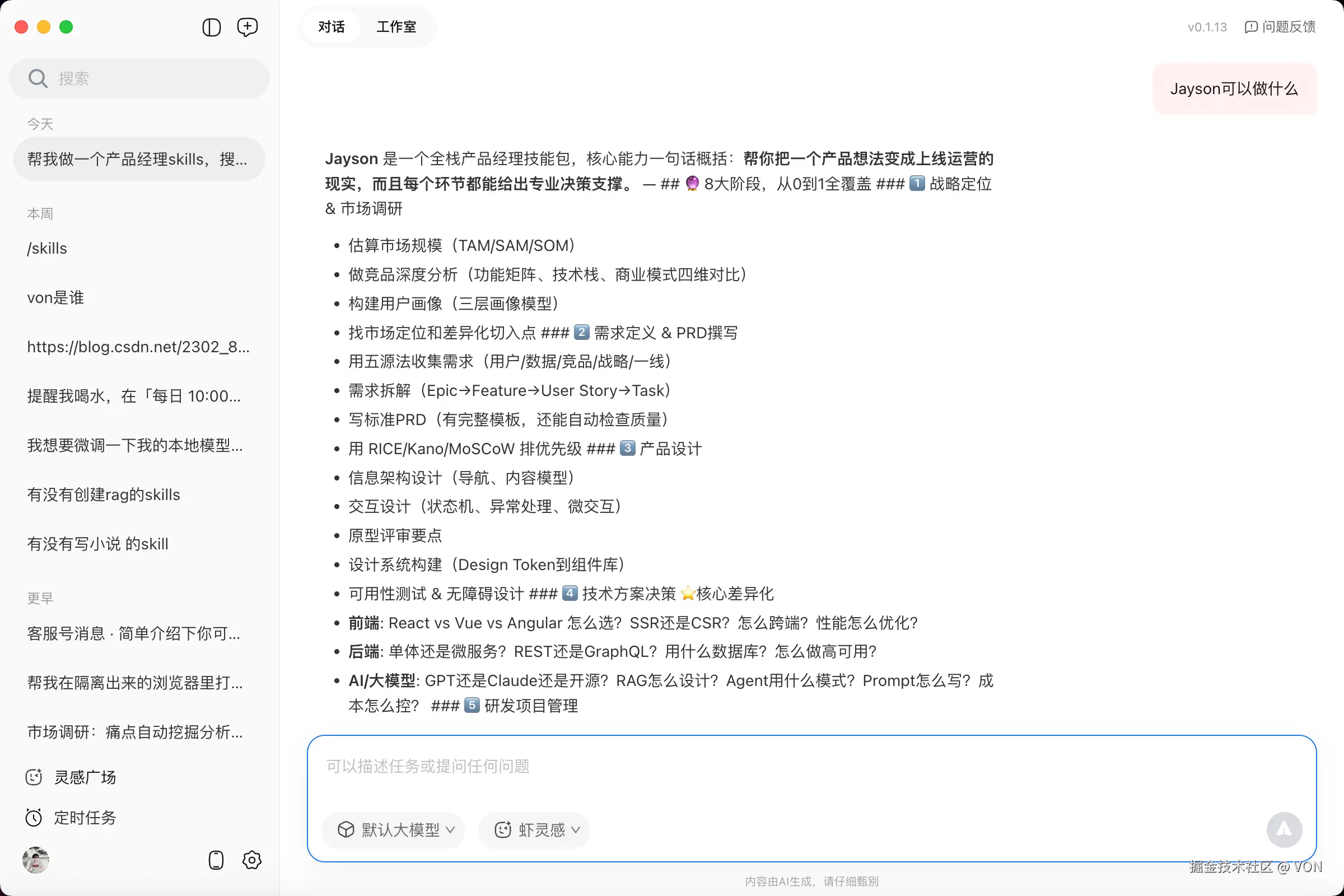The width and height of the screenshot is (1344, 896).
Task: Open settings with the gear icon
Action: [x=251, y=860]
